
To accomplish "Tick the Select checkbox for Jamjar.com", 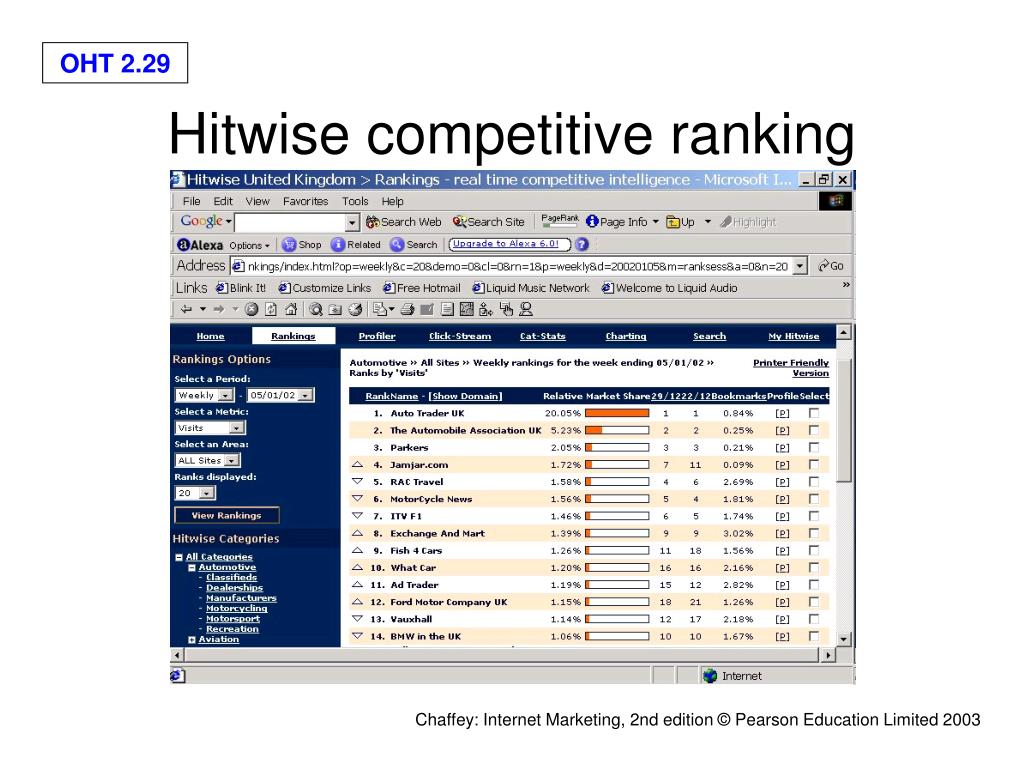I will (x=814, y=464).
